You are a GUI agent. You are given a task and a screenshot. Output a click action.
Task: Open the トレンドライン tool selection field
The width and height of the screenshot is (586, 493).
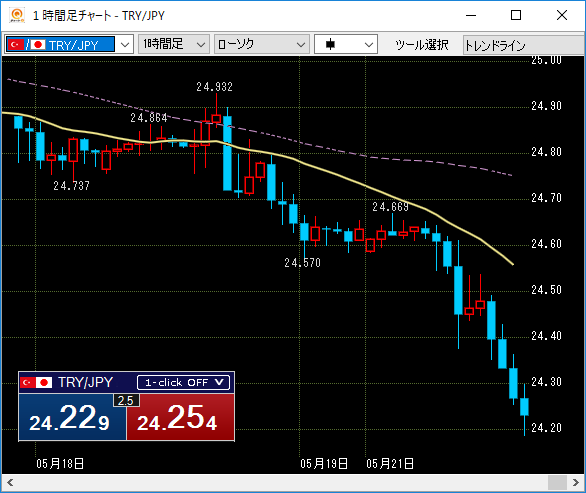point(523,45)
